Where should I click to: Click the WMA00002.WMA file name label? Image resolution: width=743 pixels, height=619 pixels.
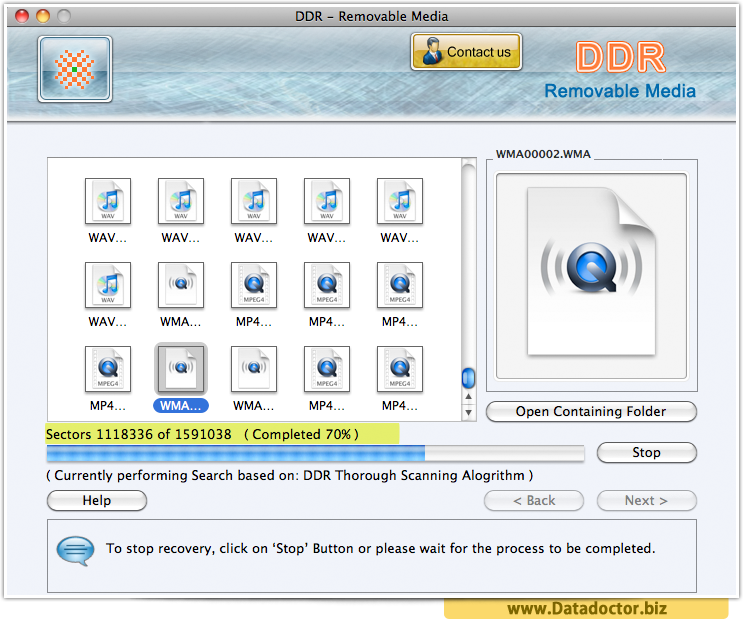tap(543, 154)
